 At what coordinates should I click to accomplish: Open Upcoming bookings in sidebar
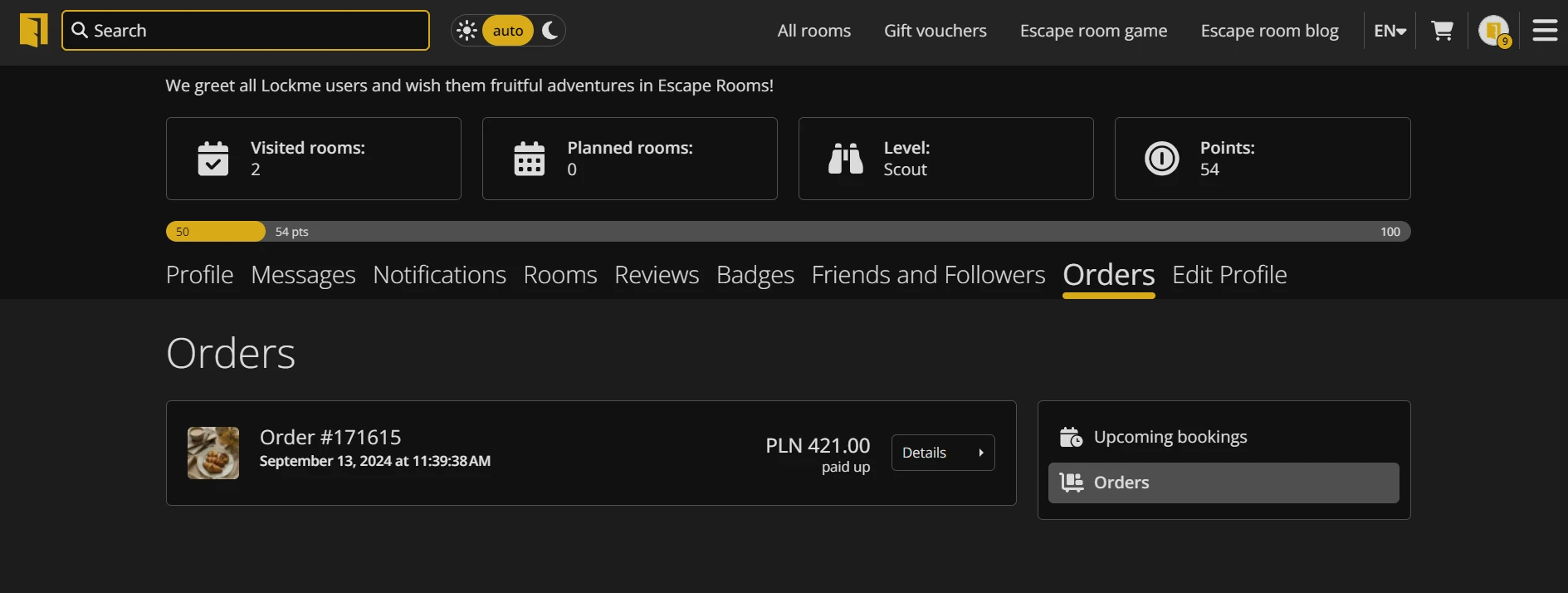[1170, 437]
